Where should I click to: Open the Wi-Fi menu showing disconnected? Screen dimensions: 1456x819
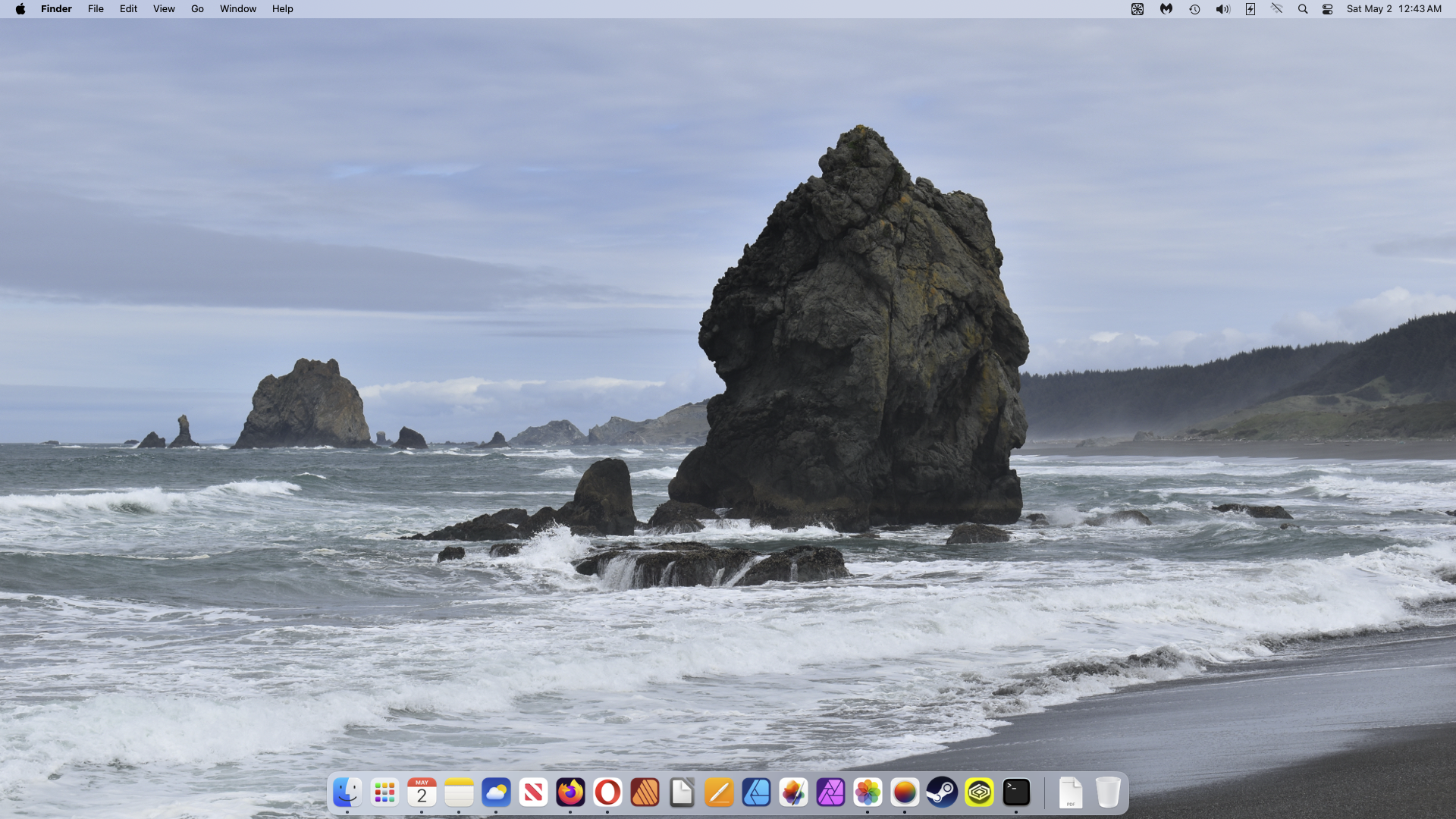[1277, 9]
